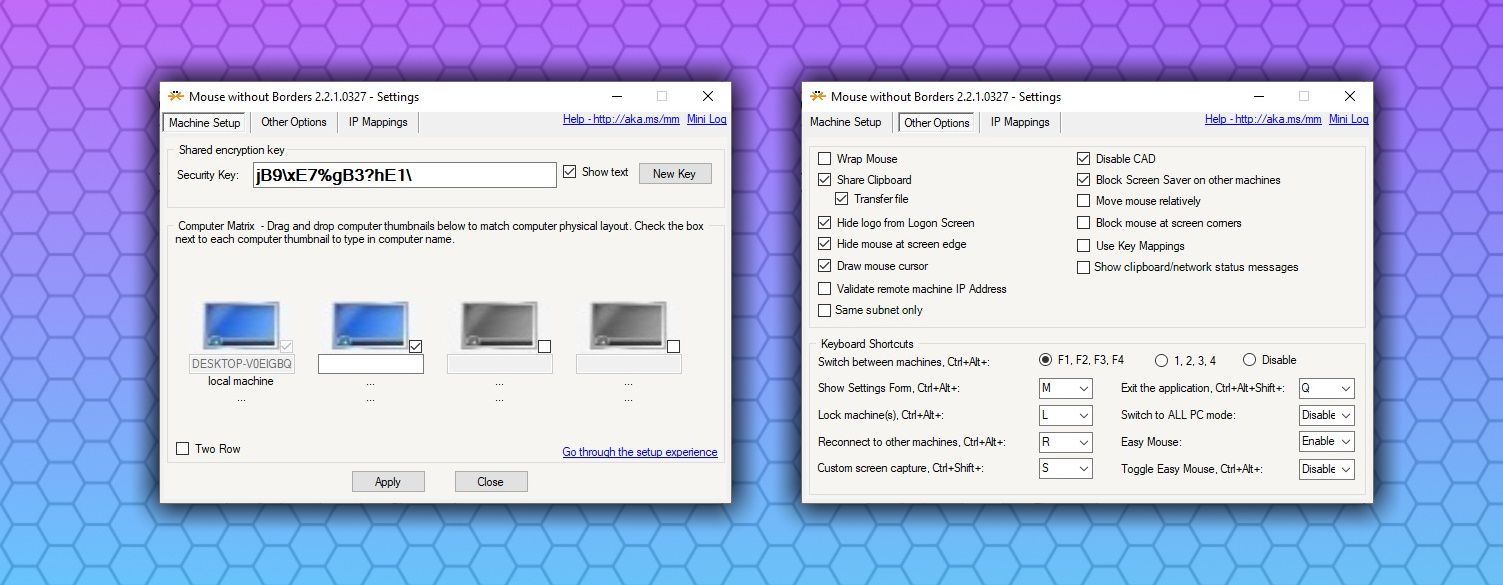
Task: Click the app icon in left window title bar
Action: tap(176, 97)
